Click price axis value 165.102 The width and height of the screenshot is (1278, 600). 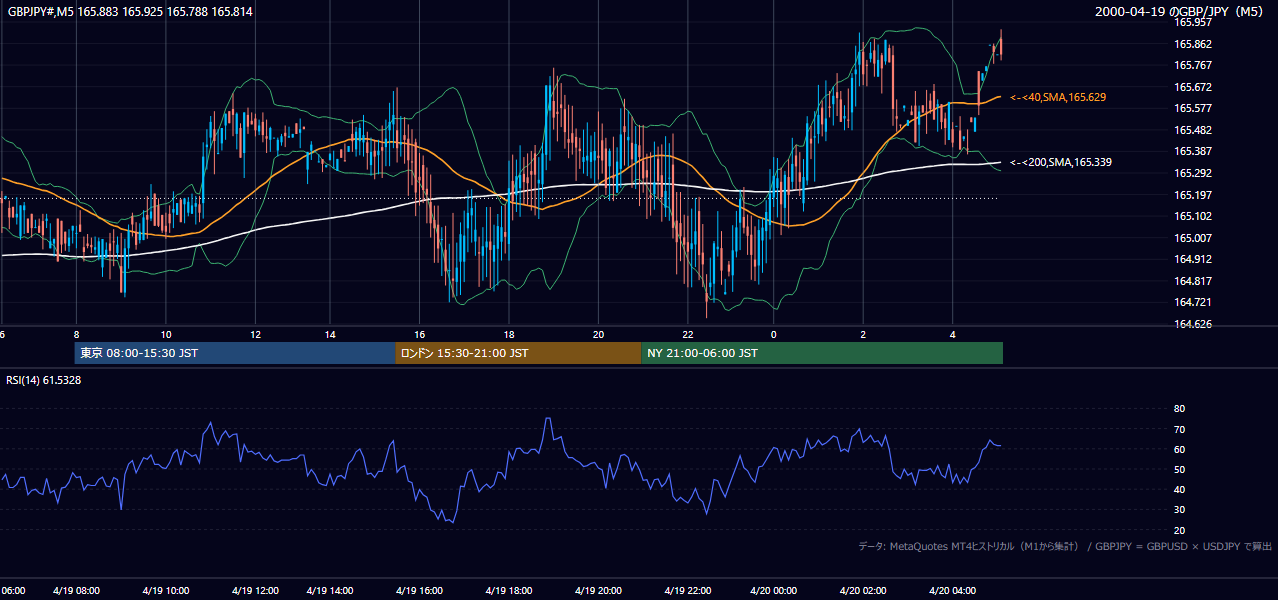1193,216
